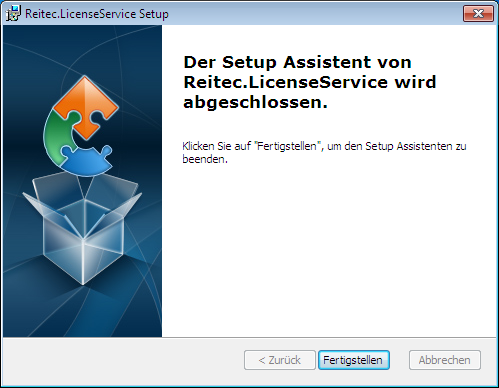
Task: Click the disabled Zurück button
Action: coord(280,360)
